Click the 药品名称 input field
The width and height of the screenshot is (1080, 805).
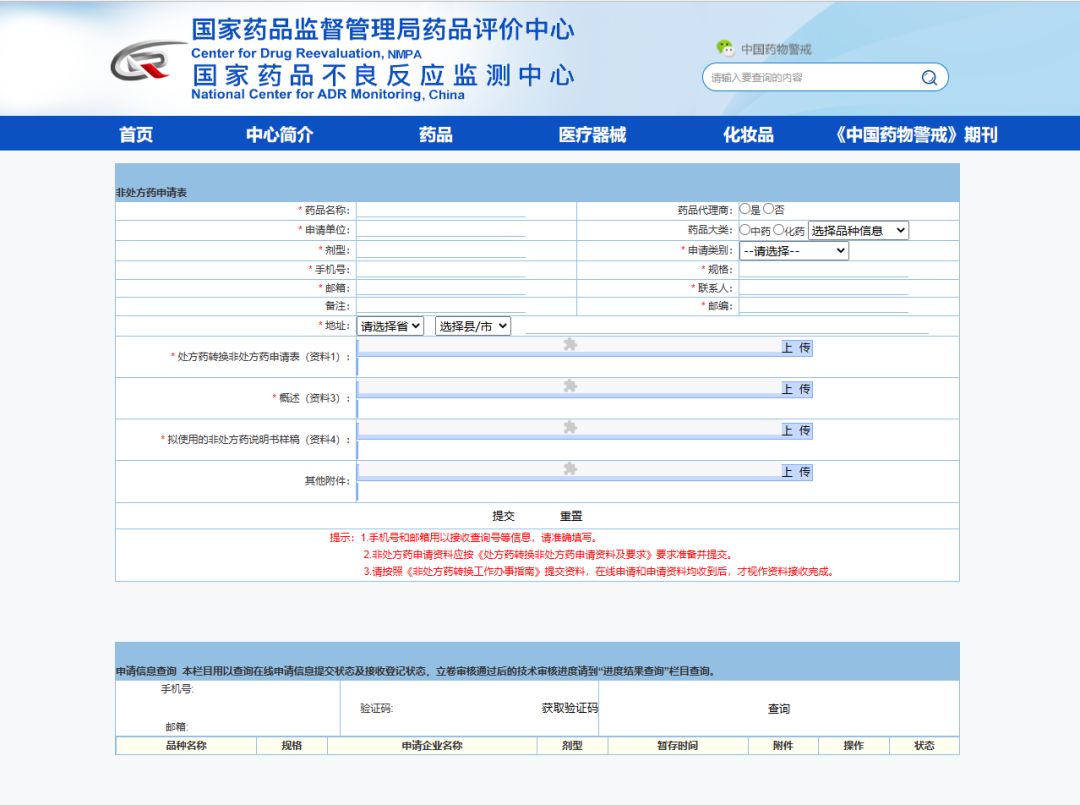pyautogui.click(x=440, y=209)
